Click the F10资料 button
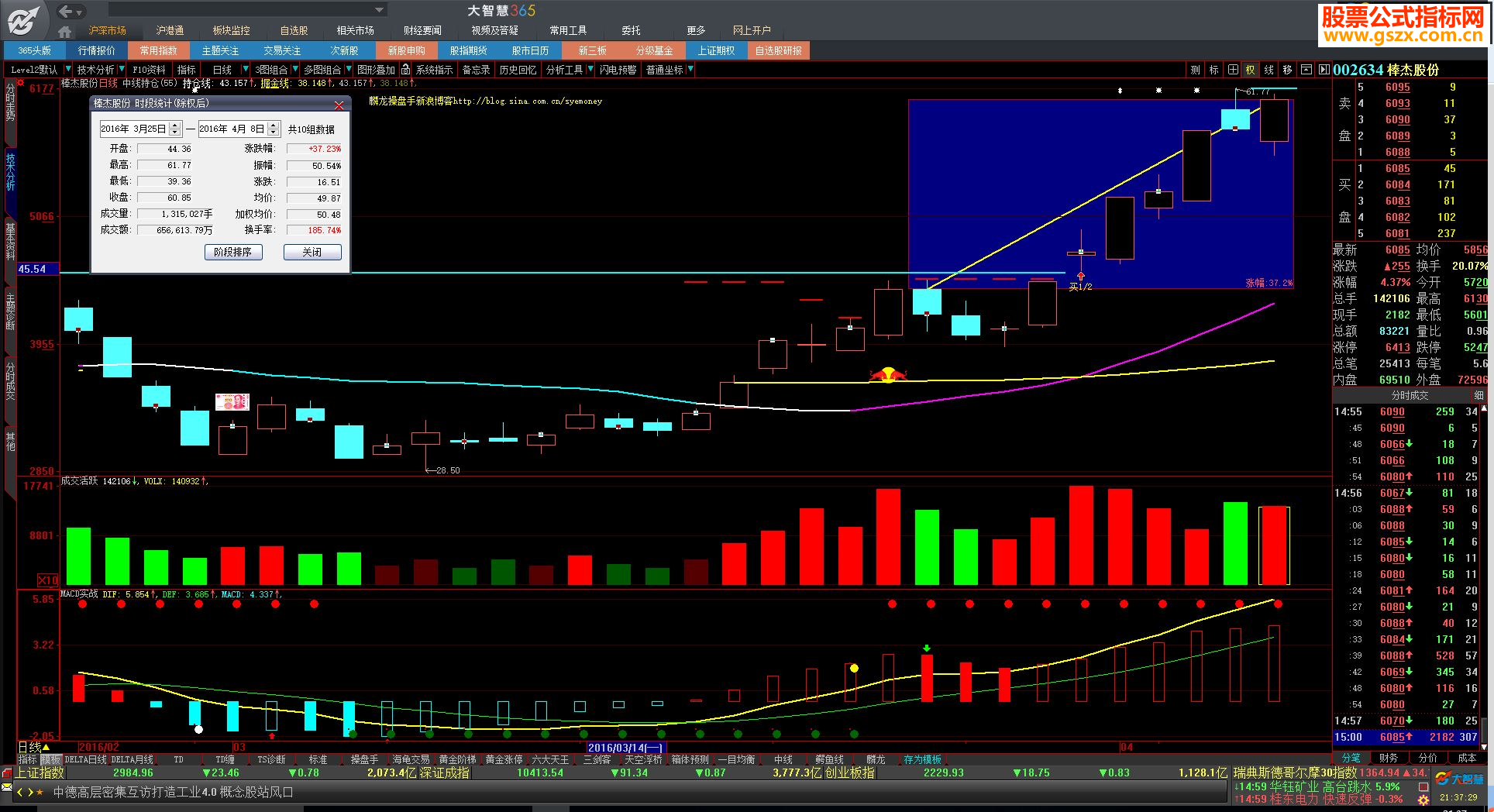 click(x=149, y=70)
